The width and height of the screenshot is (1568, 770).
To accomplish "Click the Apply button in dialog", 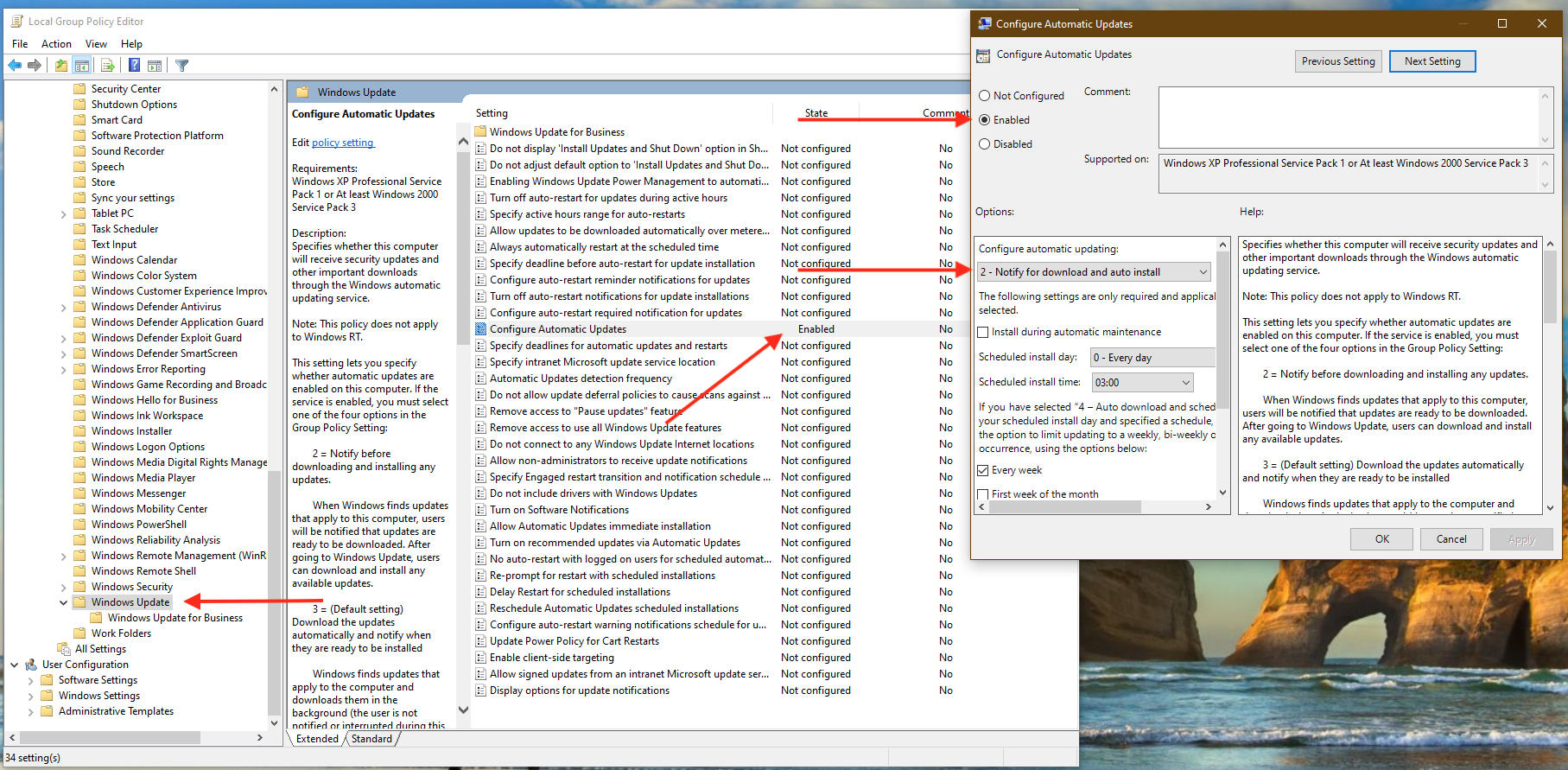I will 1521,539.
